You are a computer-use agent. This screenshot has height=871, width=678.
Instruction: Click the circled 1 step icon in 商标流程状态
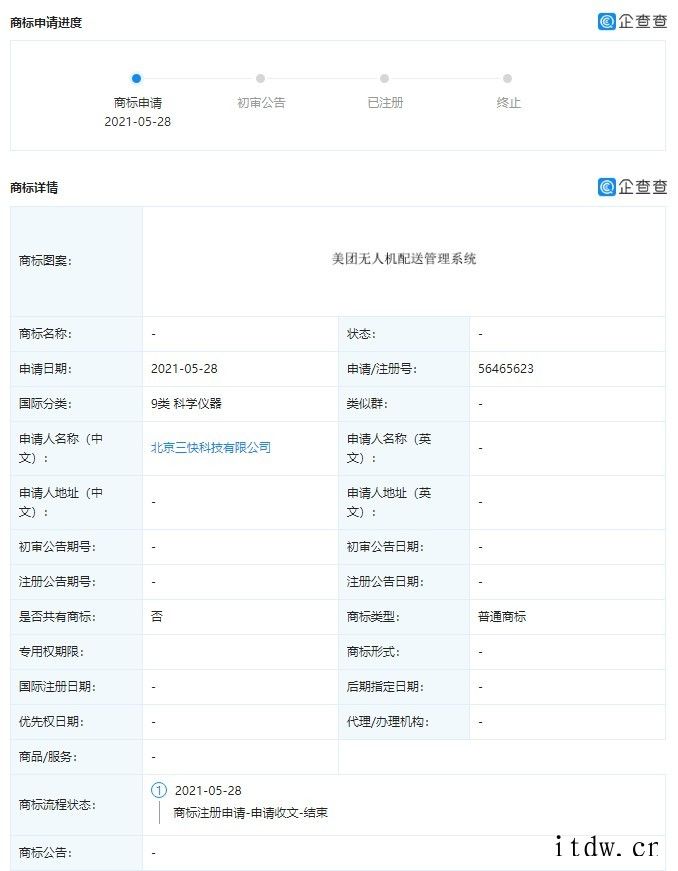point(159,790)
